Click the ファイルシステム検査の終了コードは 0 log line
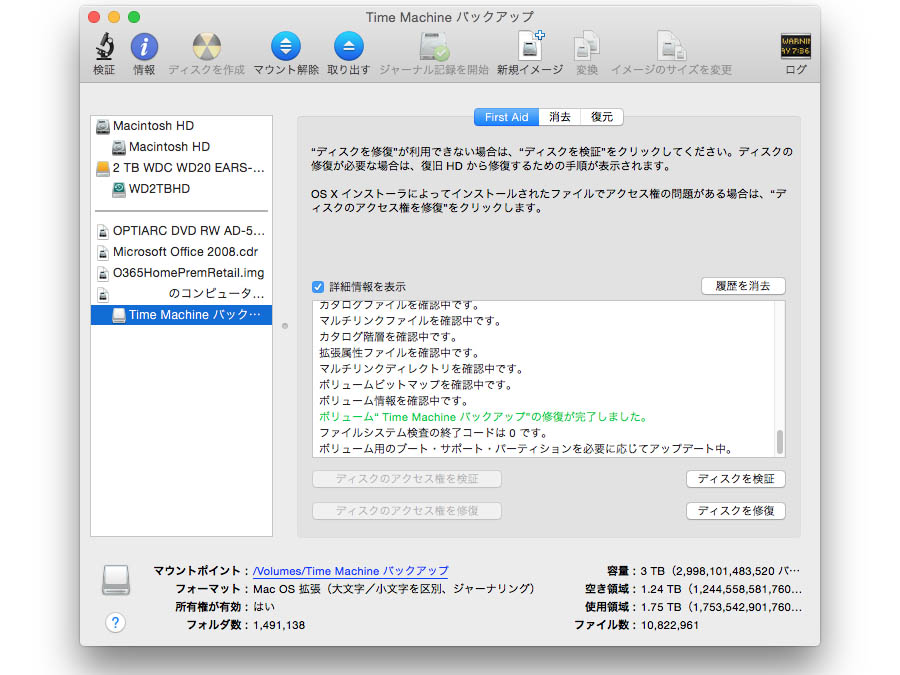The width and height of the screenshot is (900, 675). (433, 433)
